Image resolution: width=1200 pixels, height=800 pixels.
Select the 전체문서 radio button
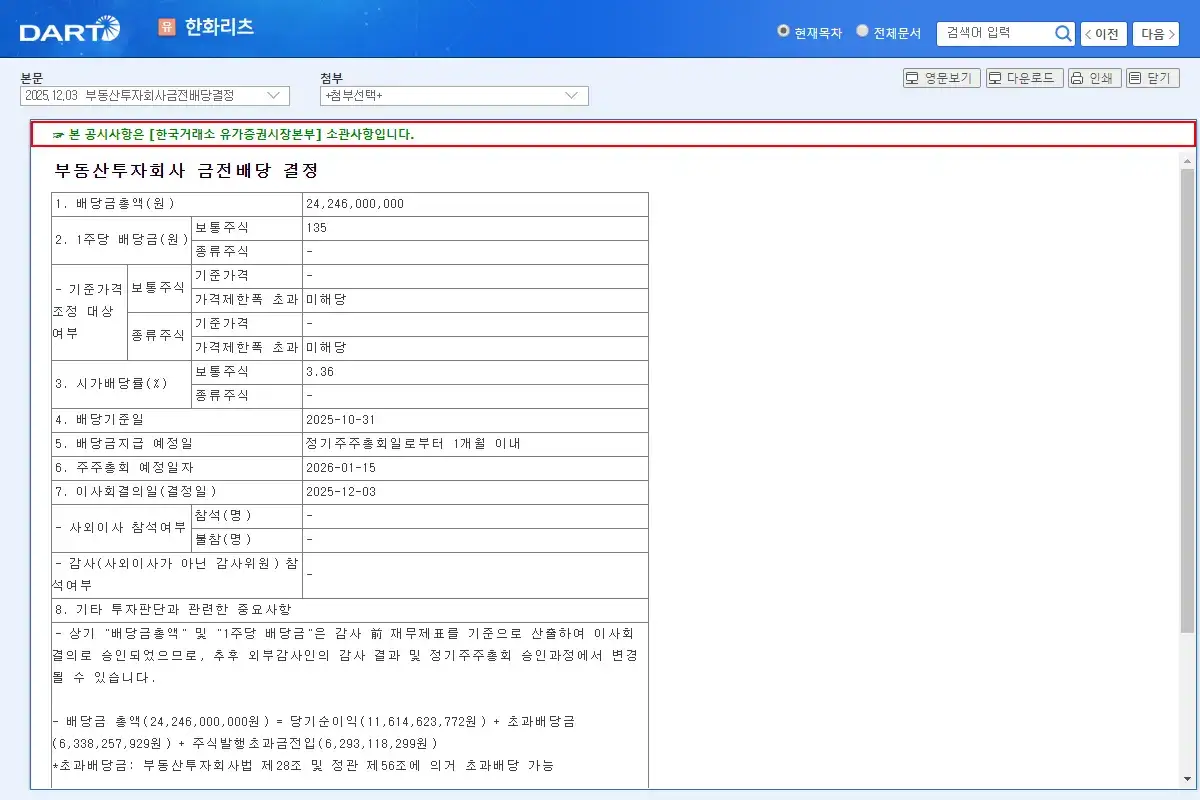[862, 31]
